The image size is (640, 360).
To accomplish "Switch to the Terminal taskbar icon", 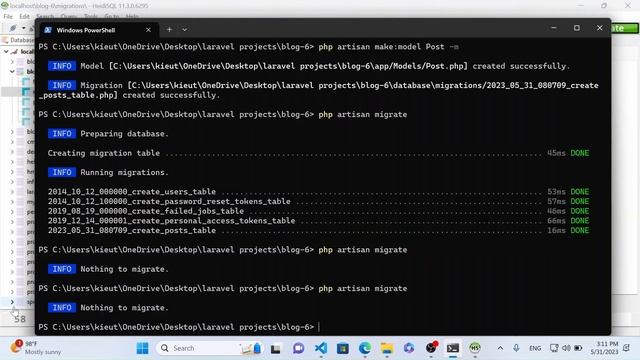I will (x=453, y=348).
